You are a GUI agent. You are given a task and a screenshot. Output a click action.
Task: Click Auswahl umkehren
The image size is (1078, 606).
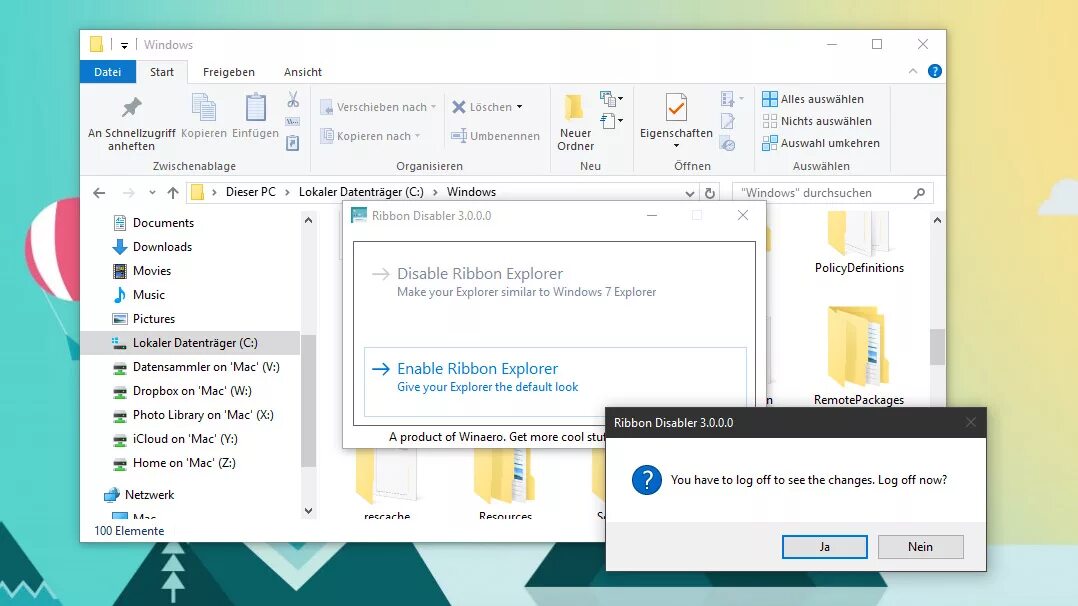[x=821, y=143]
